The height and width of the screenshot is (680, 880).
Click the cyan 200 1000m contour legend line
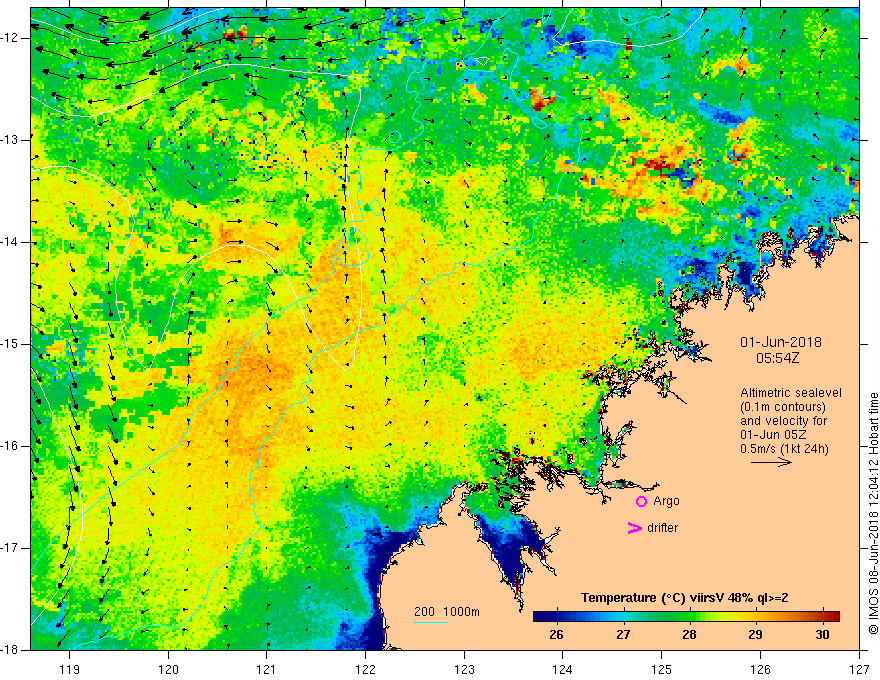click(x=431, y=622)
